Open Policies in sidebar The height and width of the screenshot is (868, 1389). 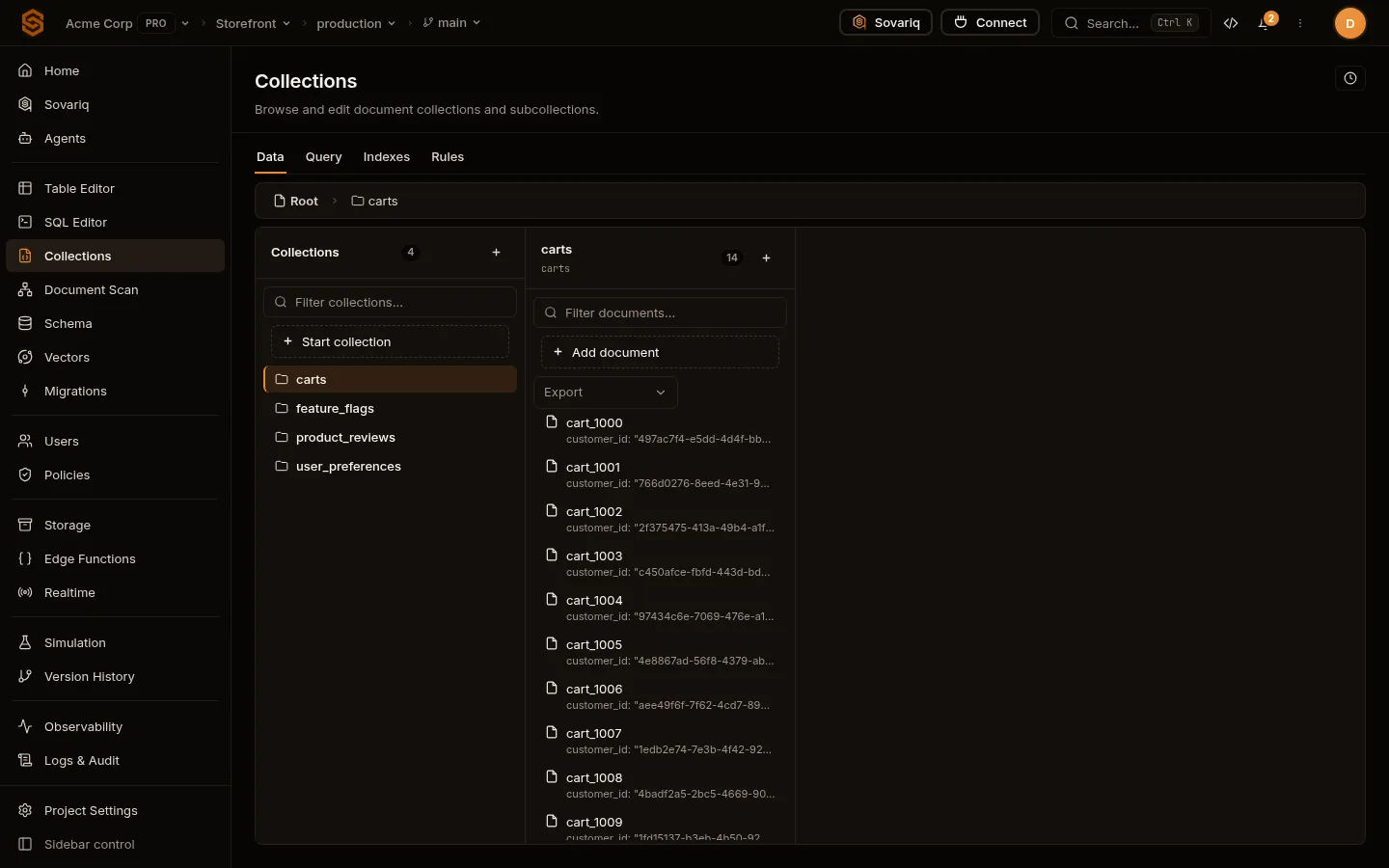[x=116, y=475]
